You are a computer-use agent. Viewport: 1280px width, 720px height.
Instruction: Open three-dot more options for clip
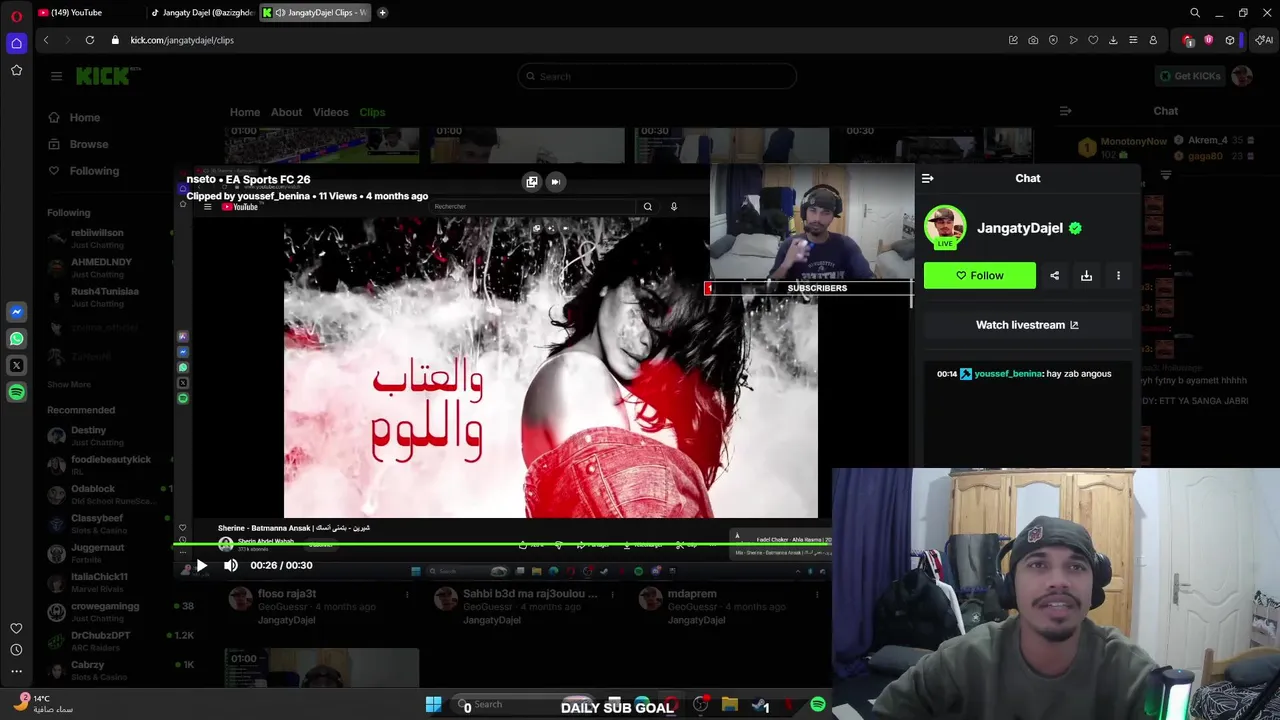1118,275
